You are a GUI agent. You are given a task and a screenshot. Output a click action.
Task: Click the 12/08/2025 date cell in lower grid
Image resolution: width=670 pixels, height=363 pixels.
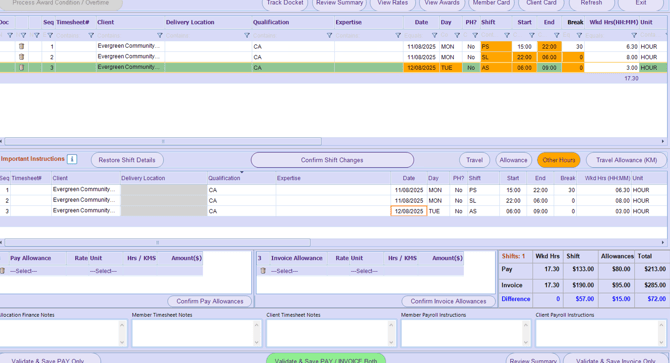pos(408,211)
